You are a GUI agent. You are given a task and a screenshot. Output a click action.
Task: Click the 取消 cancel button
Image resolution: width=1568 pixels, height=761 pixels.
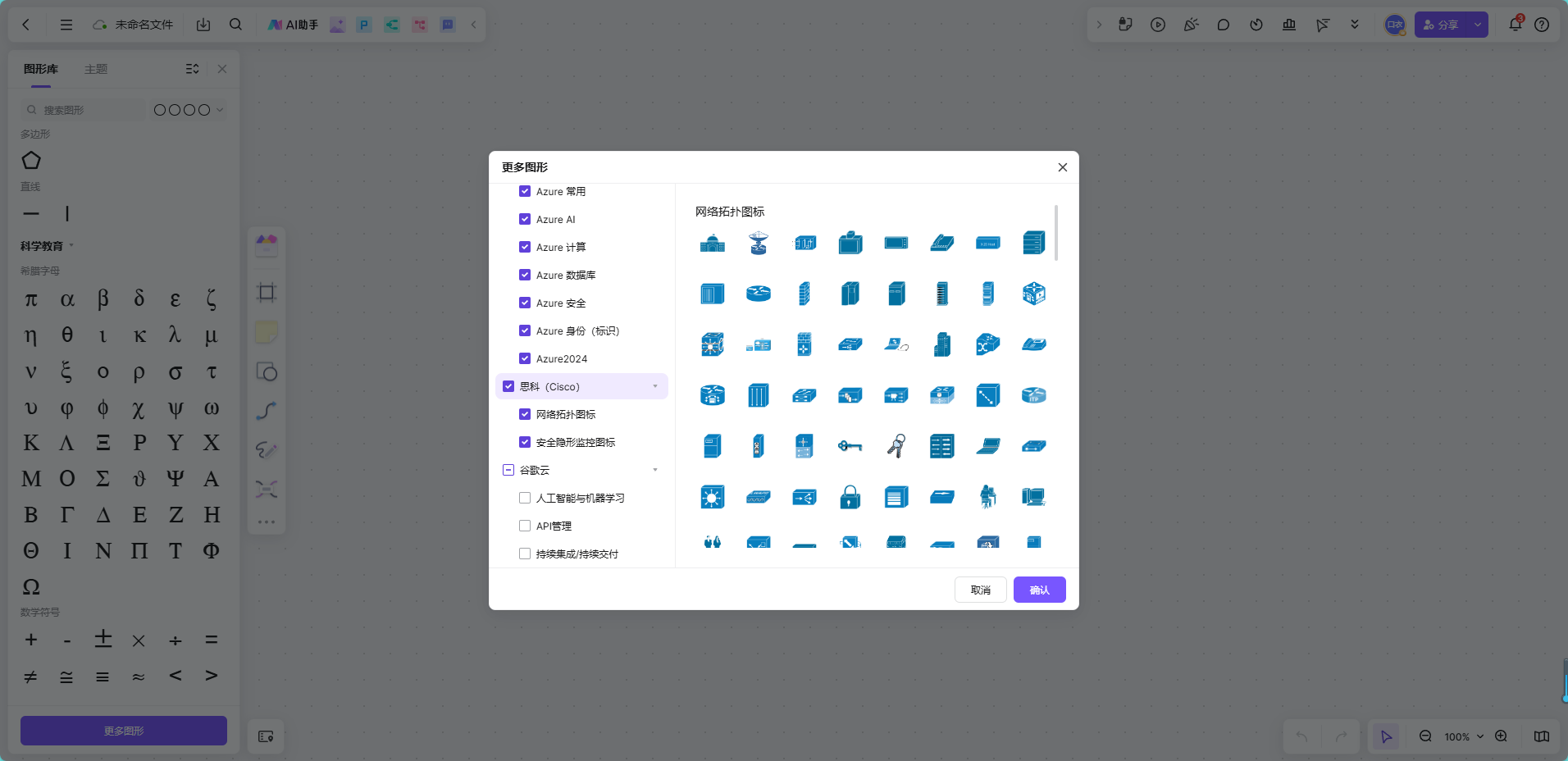point(980,590)
